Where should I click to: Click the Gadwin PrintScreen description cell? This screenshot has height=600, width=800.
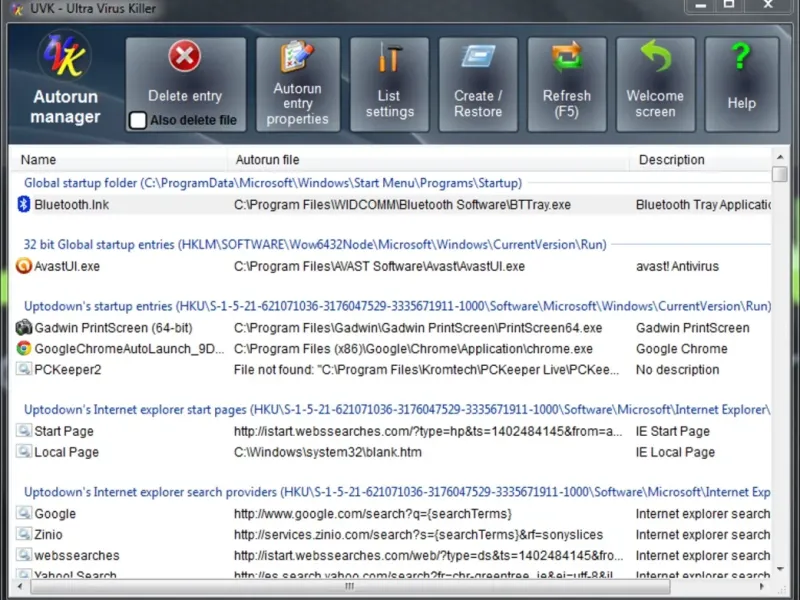pos(692,328)
